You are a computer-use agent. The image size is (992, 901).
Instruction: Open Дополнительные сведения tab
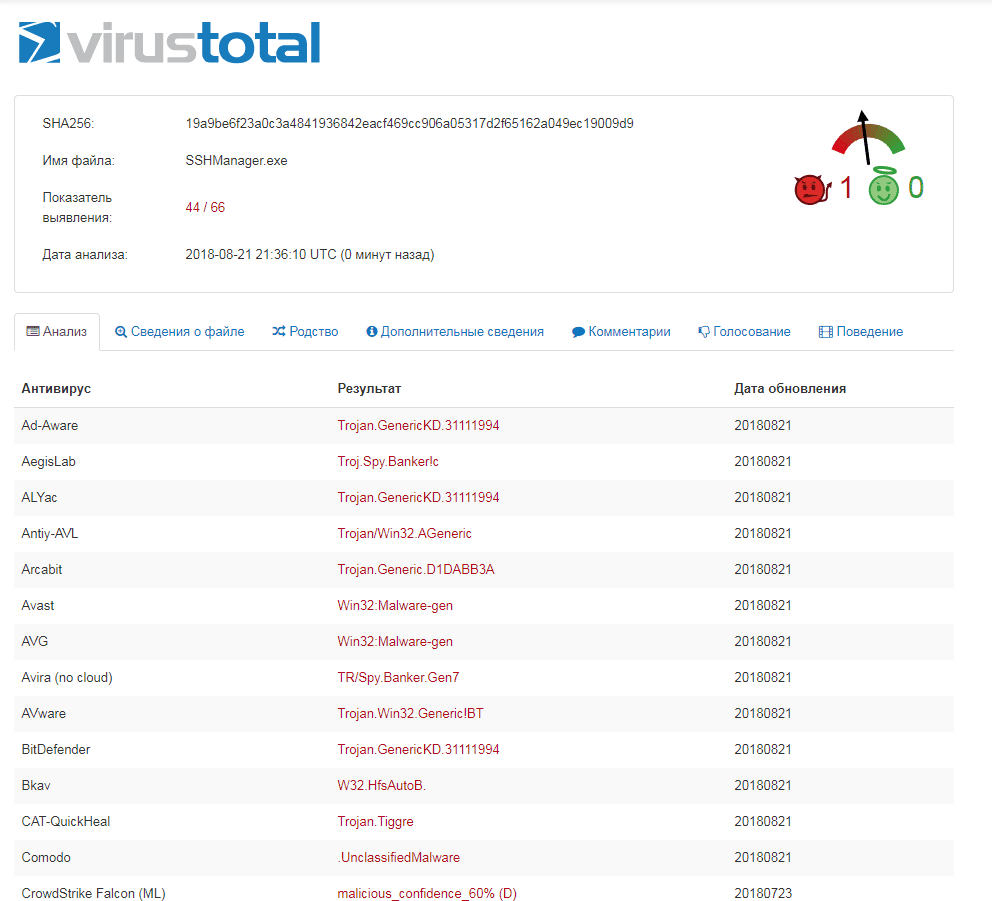point(455,332)
